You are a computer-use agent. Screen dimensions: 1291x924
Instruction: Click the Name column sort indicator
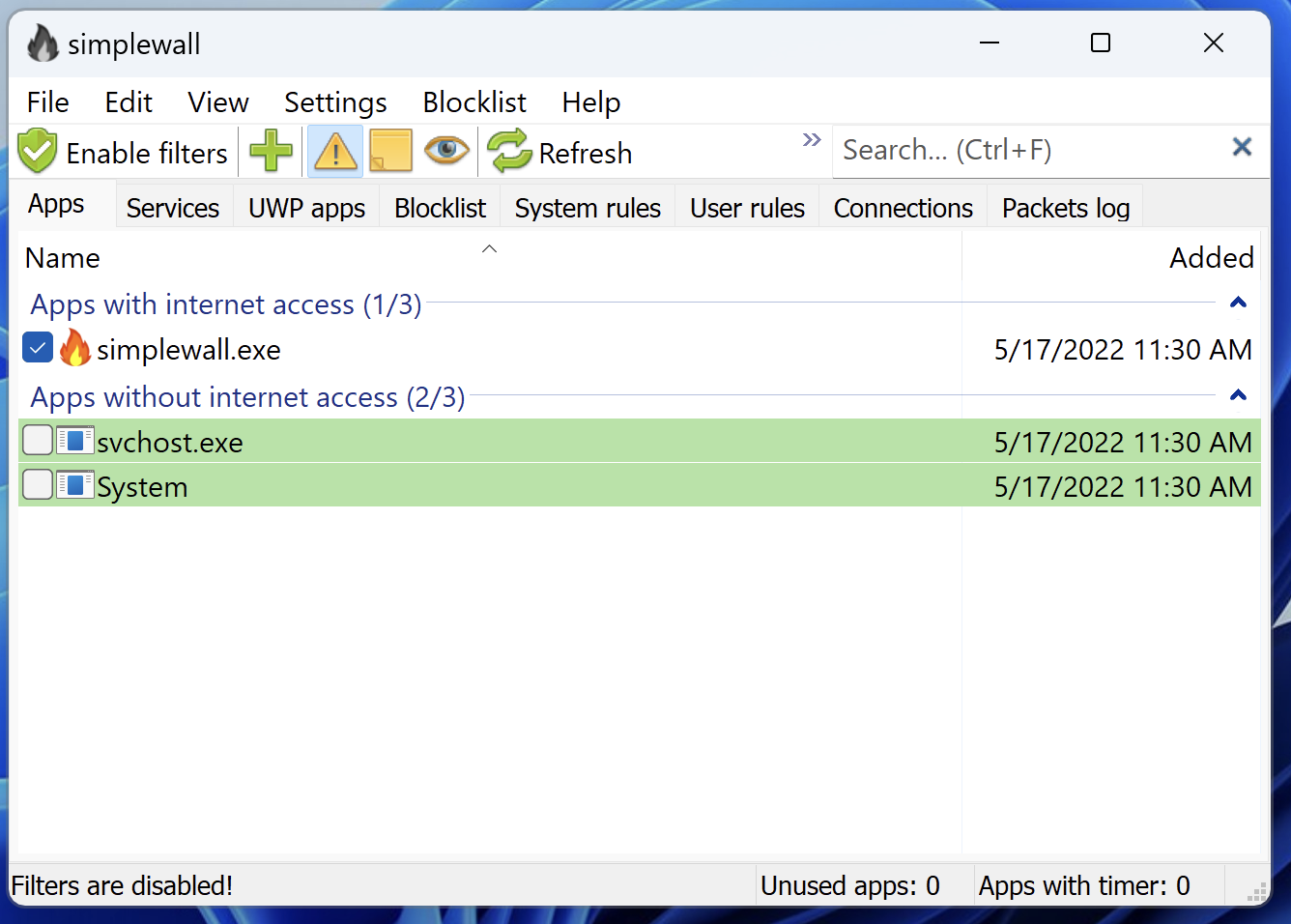(x=489, y=248)
